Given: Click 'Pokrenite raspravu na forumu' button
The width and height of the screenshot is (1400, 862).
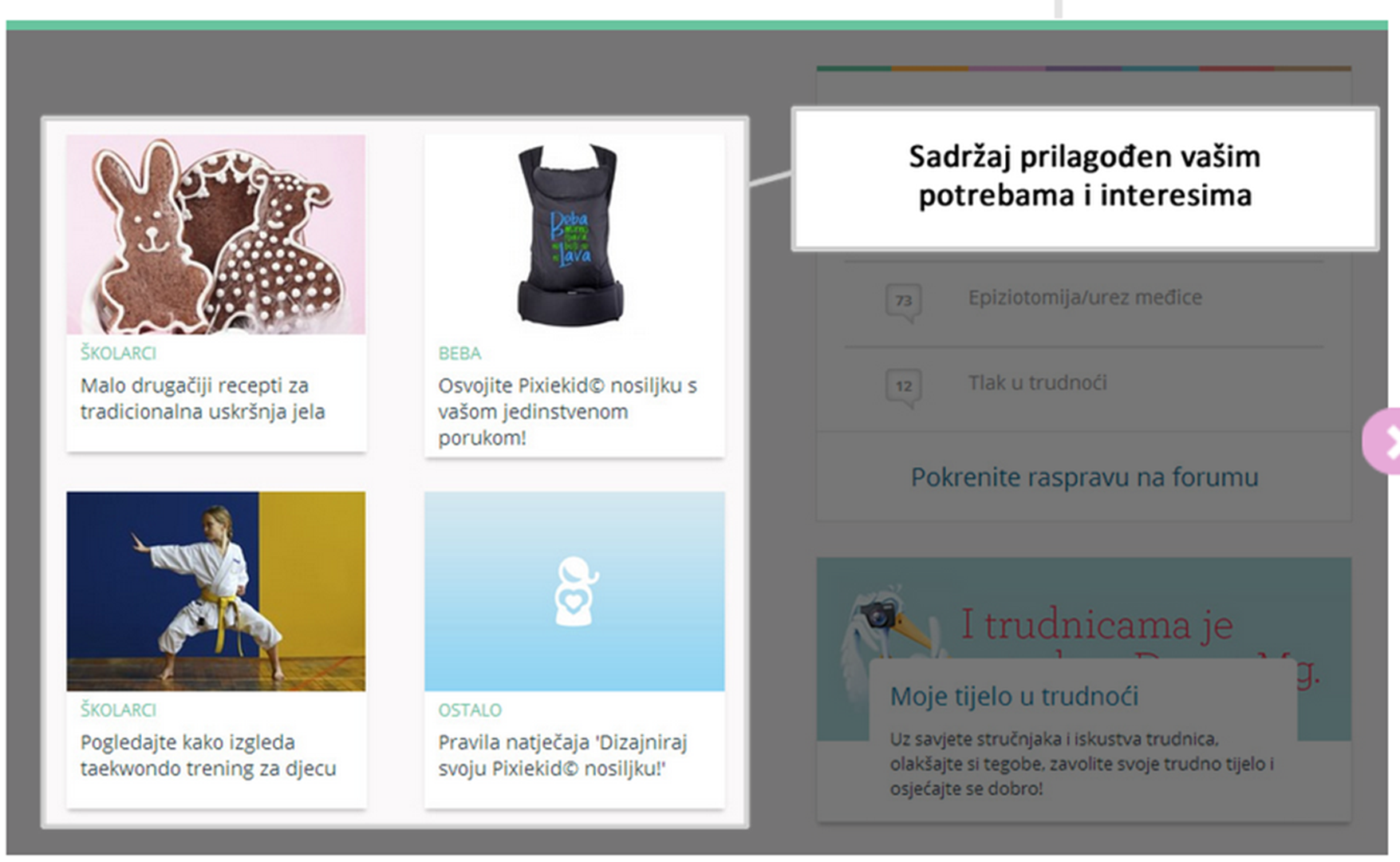Looking at the screenshot, I should coord(1084,477).
